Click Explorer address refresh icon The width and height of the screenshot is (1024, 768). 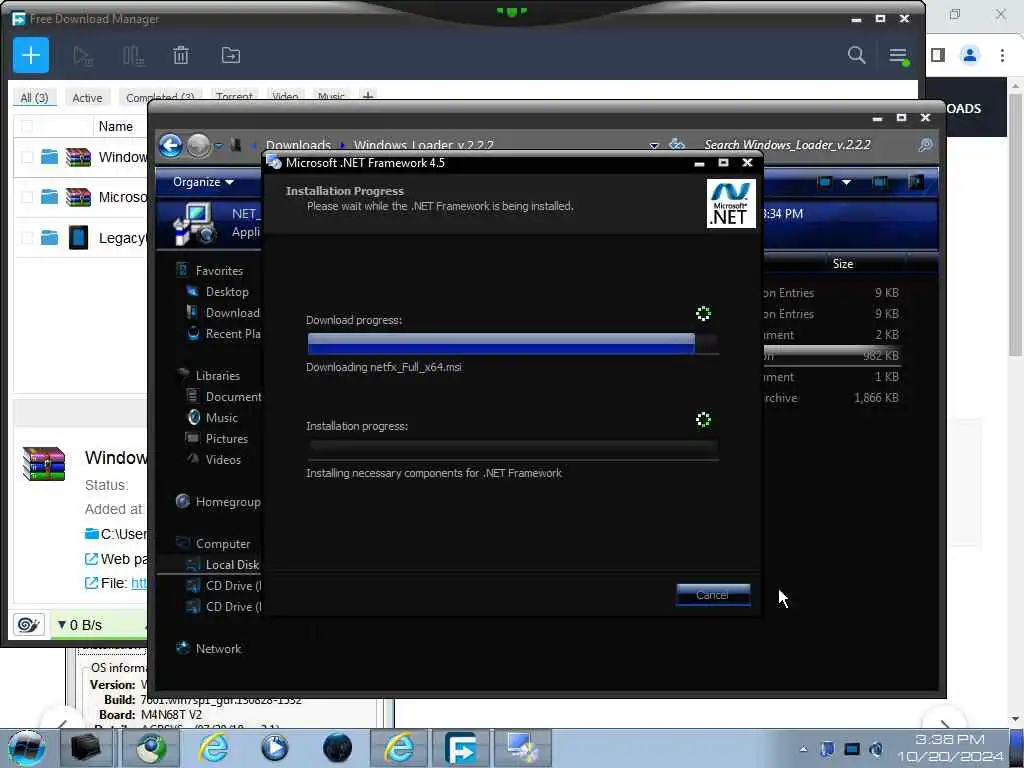(x=677, y=144)
